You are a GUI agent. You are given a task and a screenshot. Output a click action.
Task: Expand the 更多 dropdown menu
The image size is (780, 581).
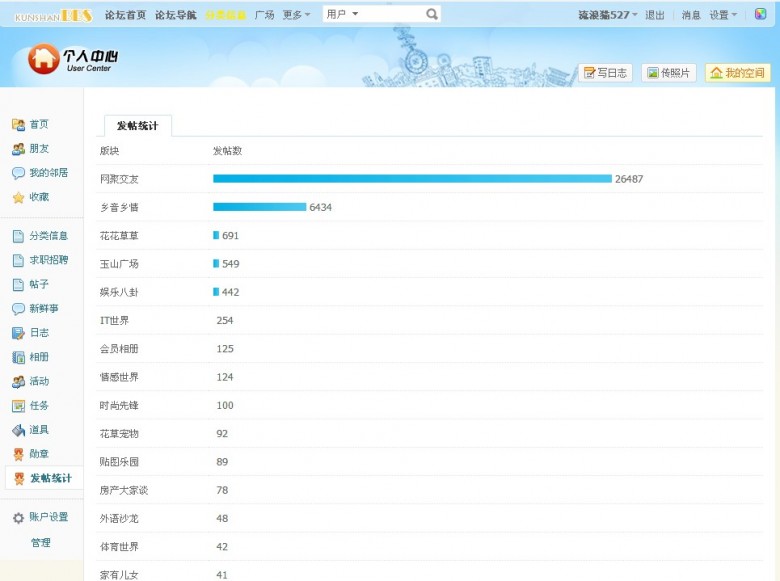296,15
